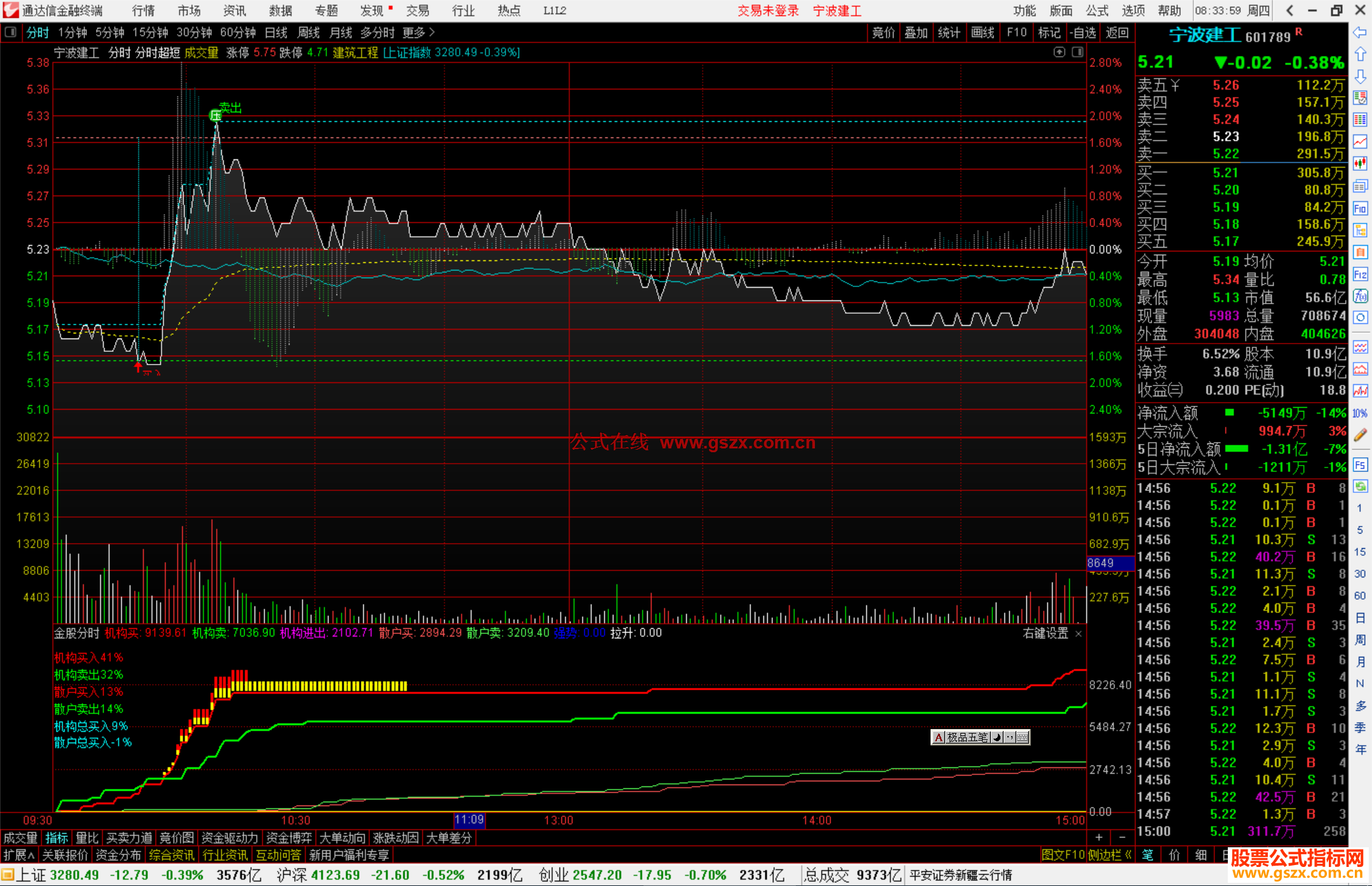
Task: Switch to the 买卖力道 indicator tab
Action: [129, 838]
